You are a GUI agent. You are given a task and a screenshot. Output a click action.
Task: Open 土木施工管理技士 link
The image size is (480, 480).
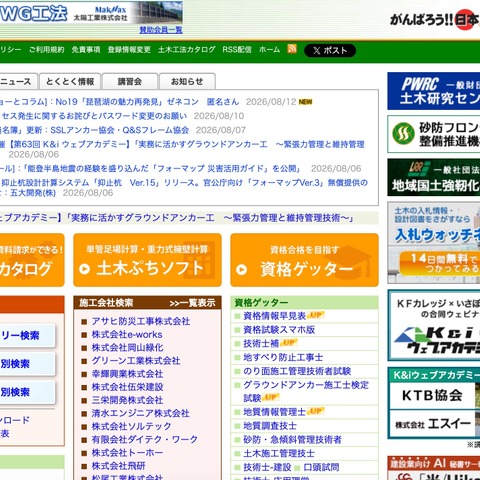click(279, 453)
